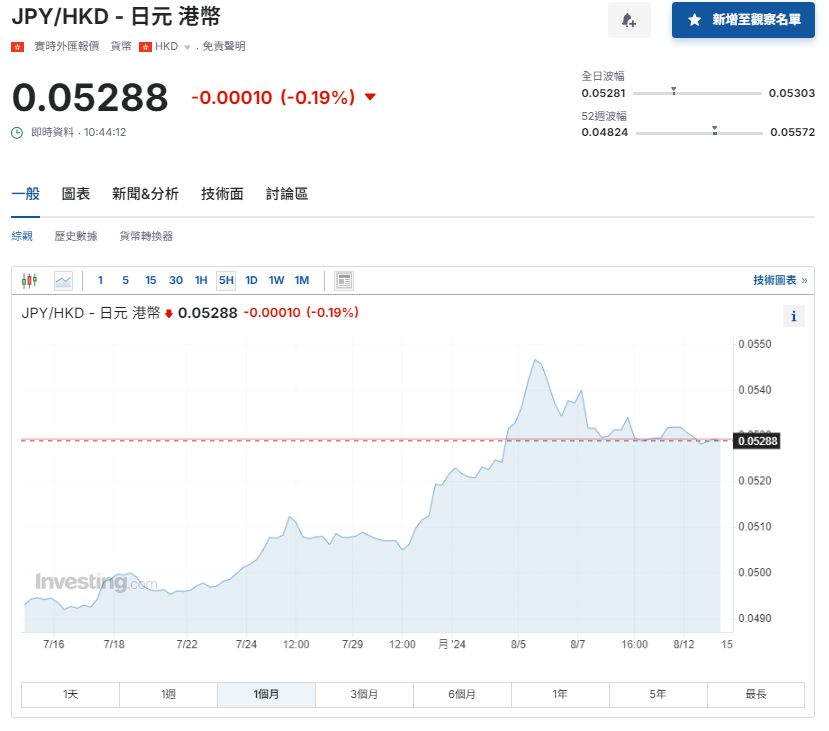829x731 pixels.
Task: Open the news panel icon in chart toolbar
Action: (344, 281)
